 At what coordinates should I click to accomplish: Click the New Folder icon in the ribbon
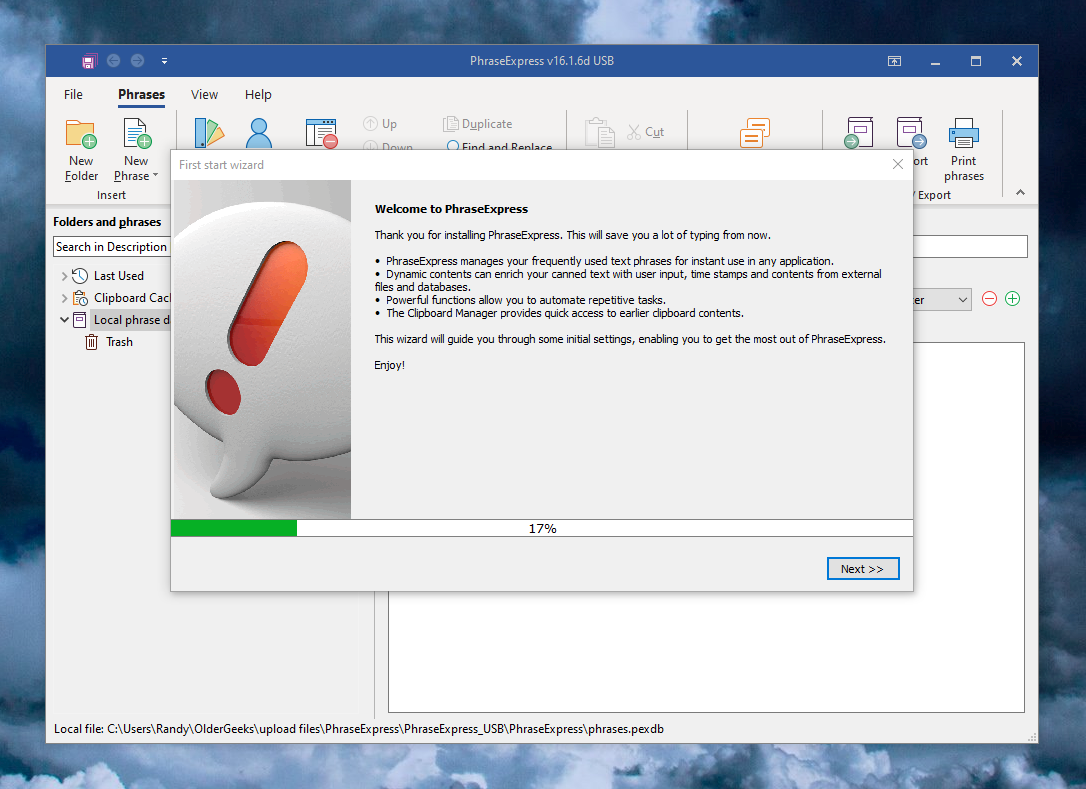pos(81,134)
